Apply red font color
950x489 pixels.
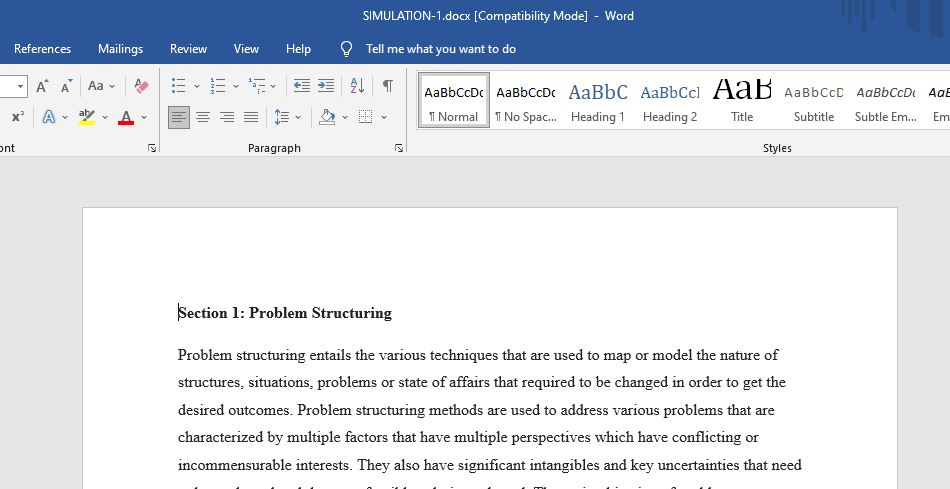point(126,117)
